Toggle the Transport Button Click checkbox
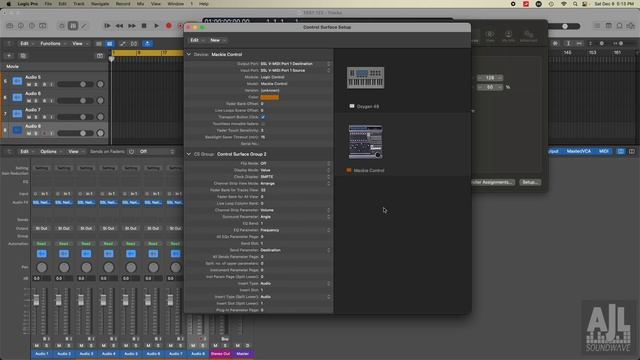 pyautogui.click(x=263, y=117)
